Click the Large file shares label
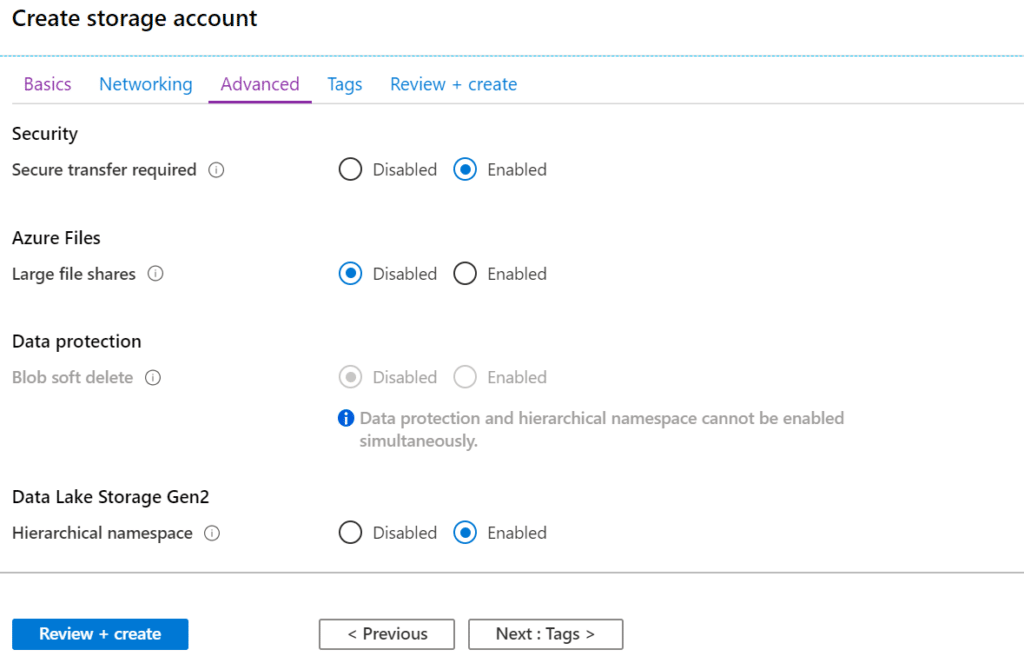The width and height of the screenshot is (1024, 663). coord(74,274)
